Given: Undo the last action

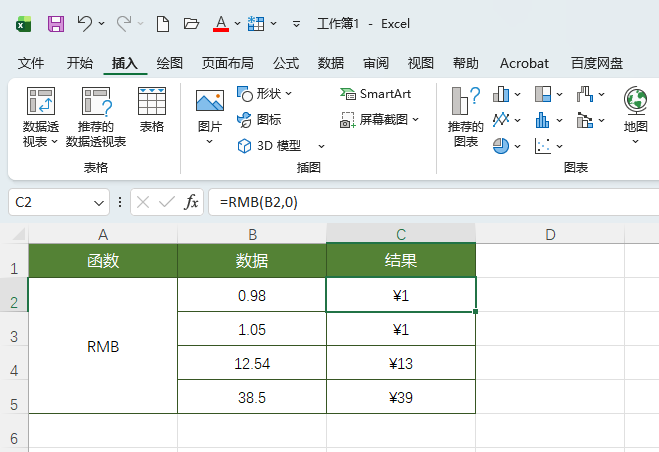Looking at the screenshot, I should point(84,24).
